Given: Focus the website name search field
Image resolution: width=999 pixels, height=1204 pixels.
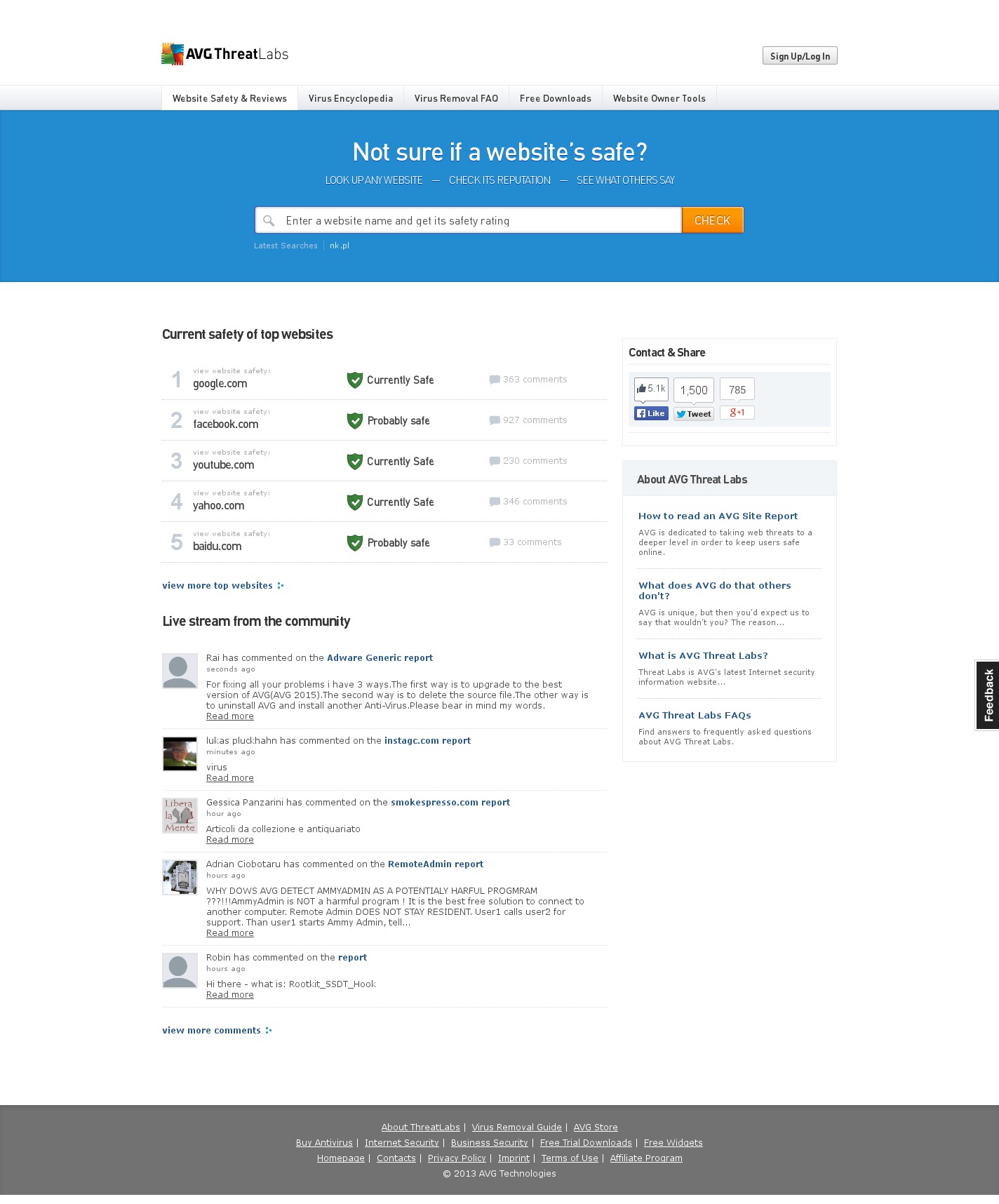Looking at the screenshot, I should [468, 220].
